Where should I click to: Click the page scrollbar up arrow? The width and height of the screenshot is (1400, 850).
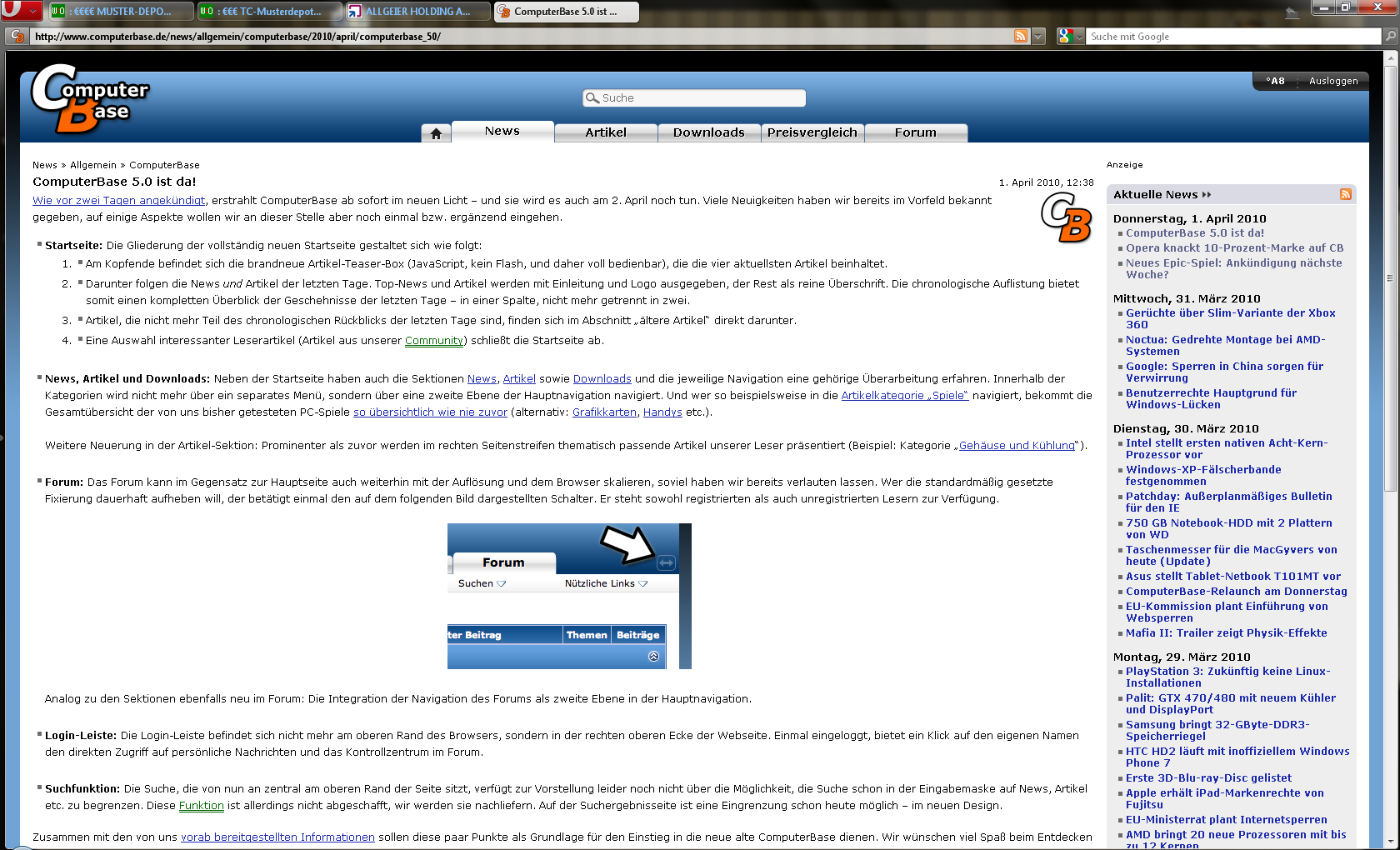coord(1390,57)
